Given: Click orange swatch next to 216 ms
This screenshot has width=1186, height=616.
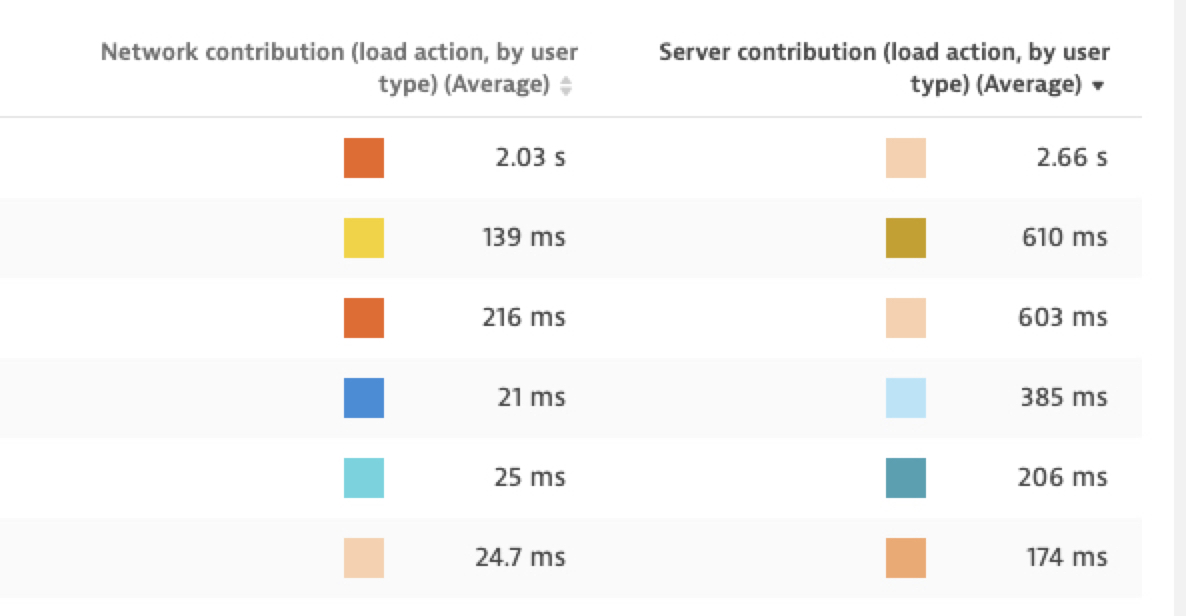Looking at the screenshot, I should tap(364, 318).
